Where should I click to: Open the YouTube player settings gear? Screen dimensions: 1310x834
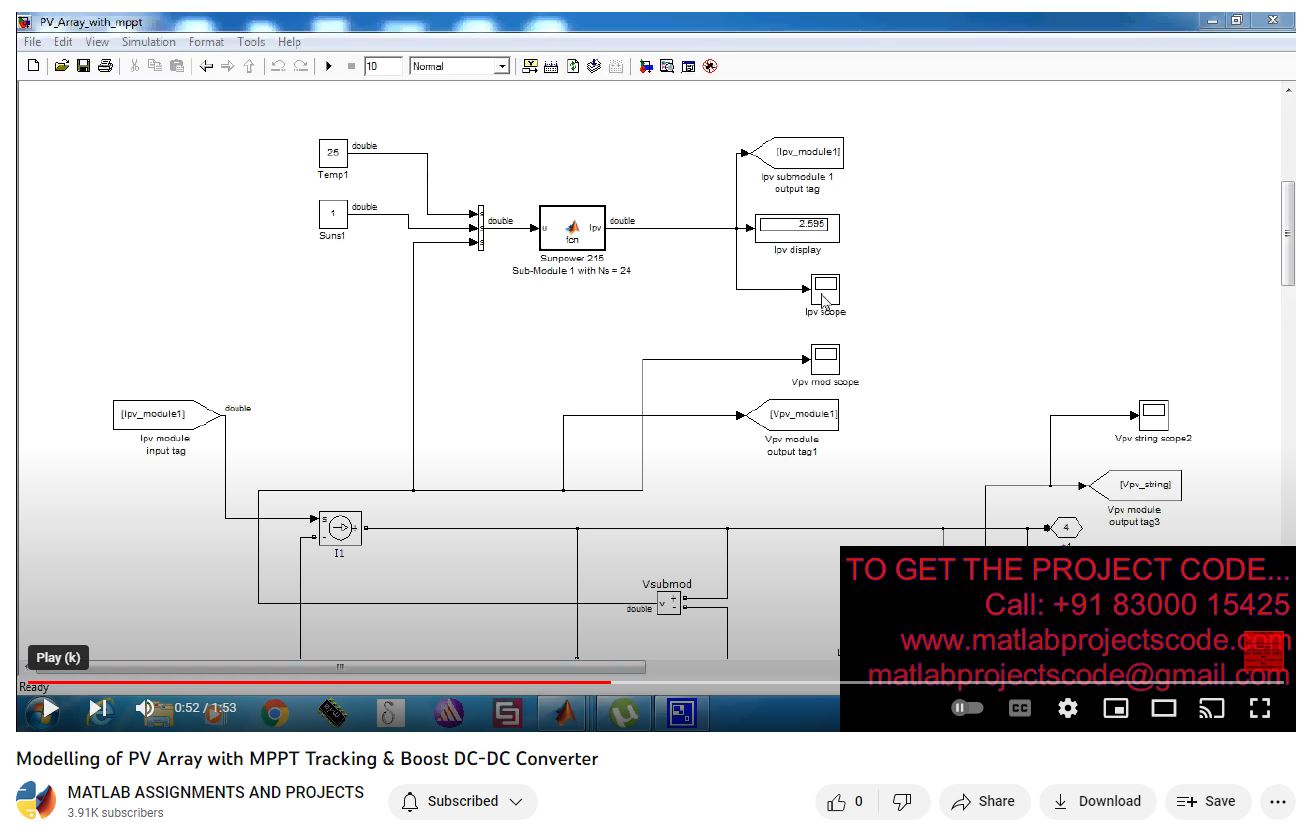(1068, 708)
